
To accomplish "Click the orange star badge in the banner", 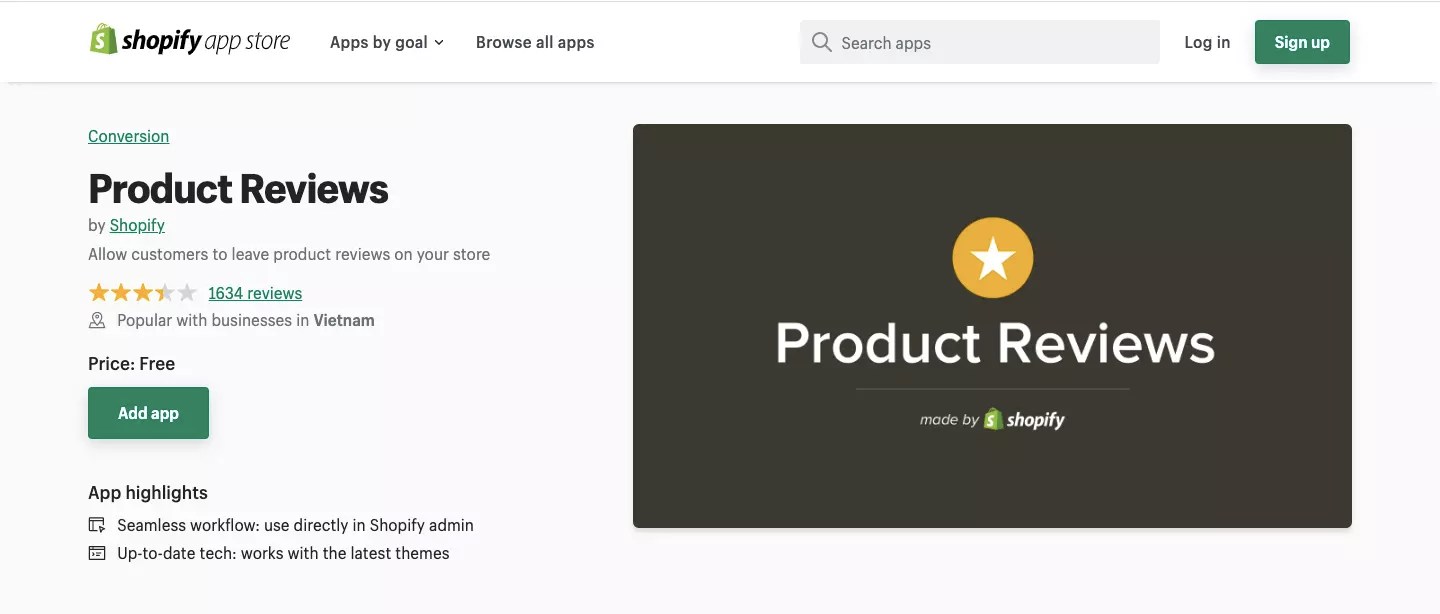I will pyautogui.click(x=992, y=257).
